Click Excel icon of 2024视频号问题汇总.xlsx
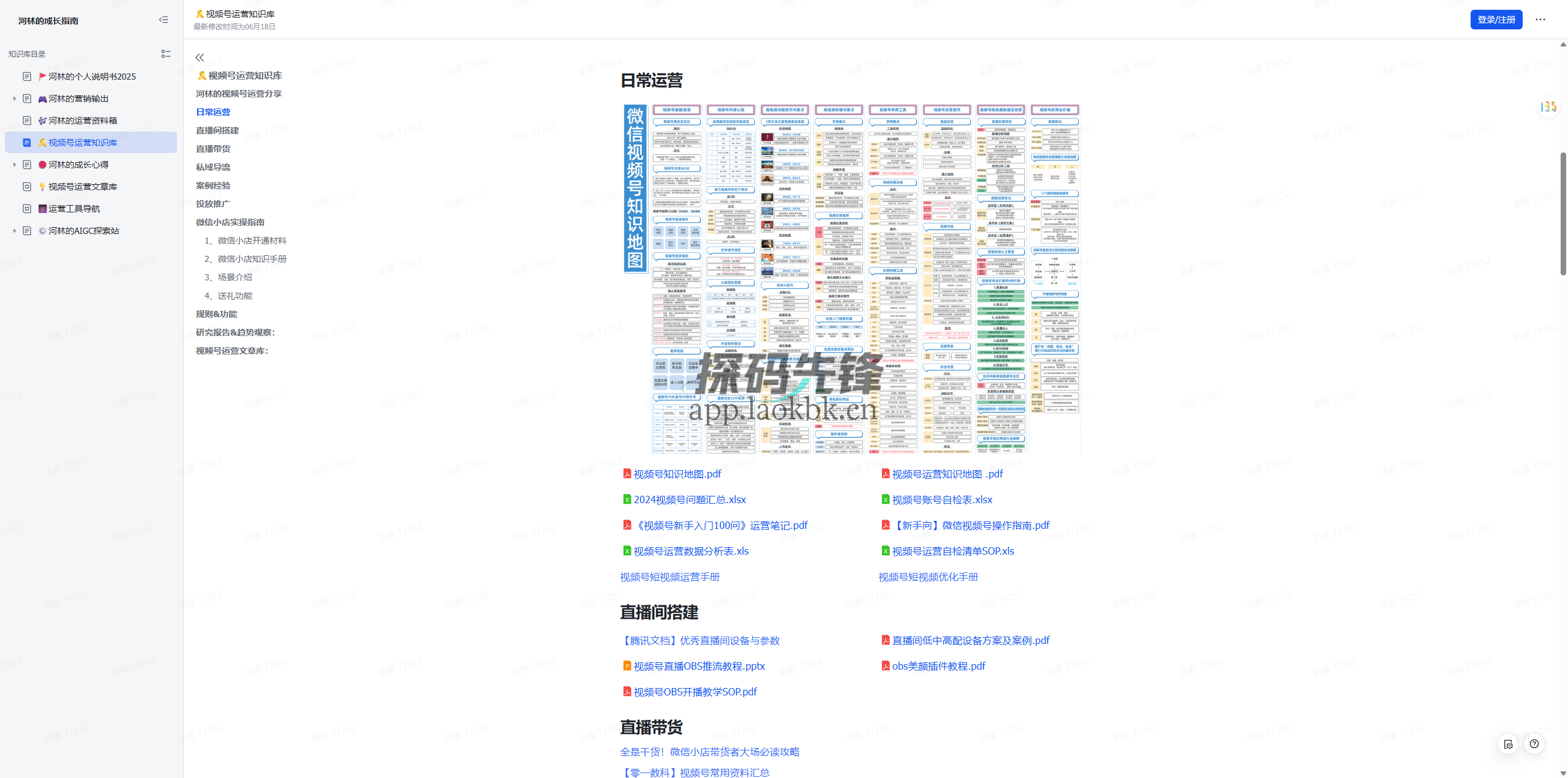Viewport: 1568px width, 778px height. pos(627,499)
